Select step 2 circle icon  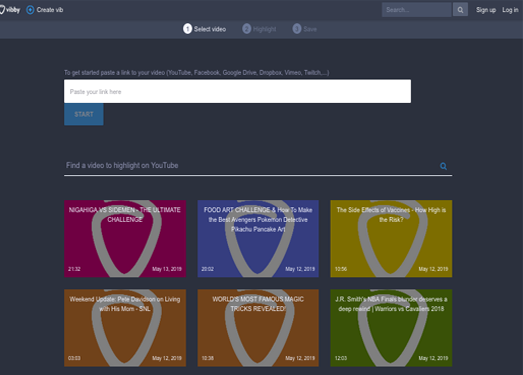(246, 29)
